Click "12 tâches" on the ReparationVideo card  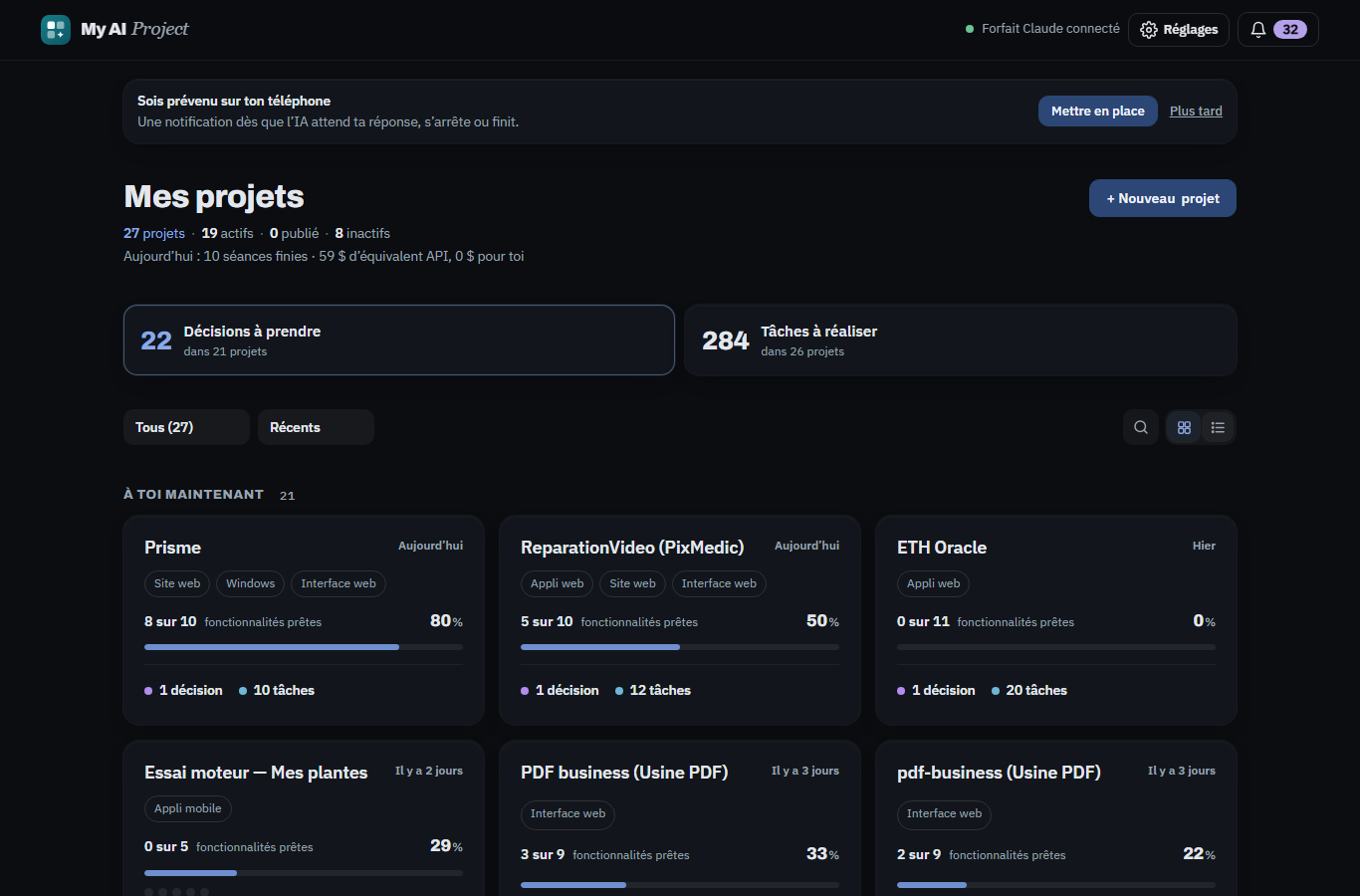click(x=653, y=690)
